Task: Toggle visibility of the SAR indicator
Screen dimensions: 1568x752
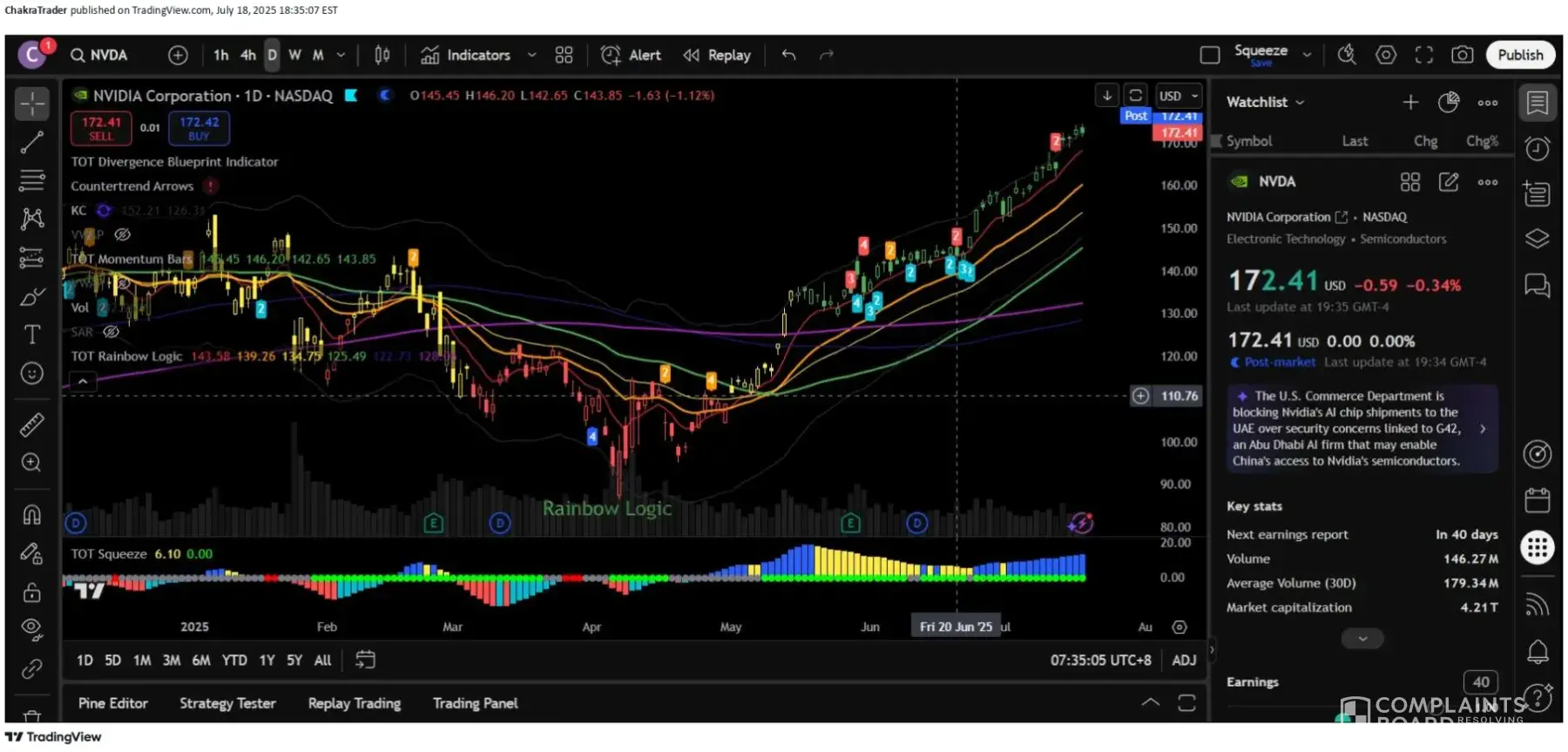Action: tap(112, 332)
